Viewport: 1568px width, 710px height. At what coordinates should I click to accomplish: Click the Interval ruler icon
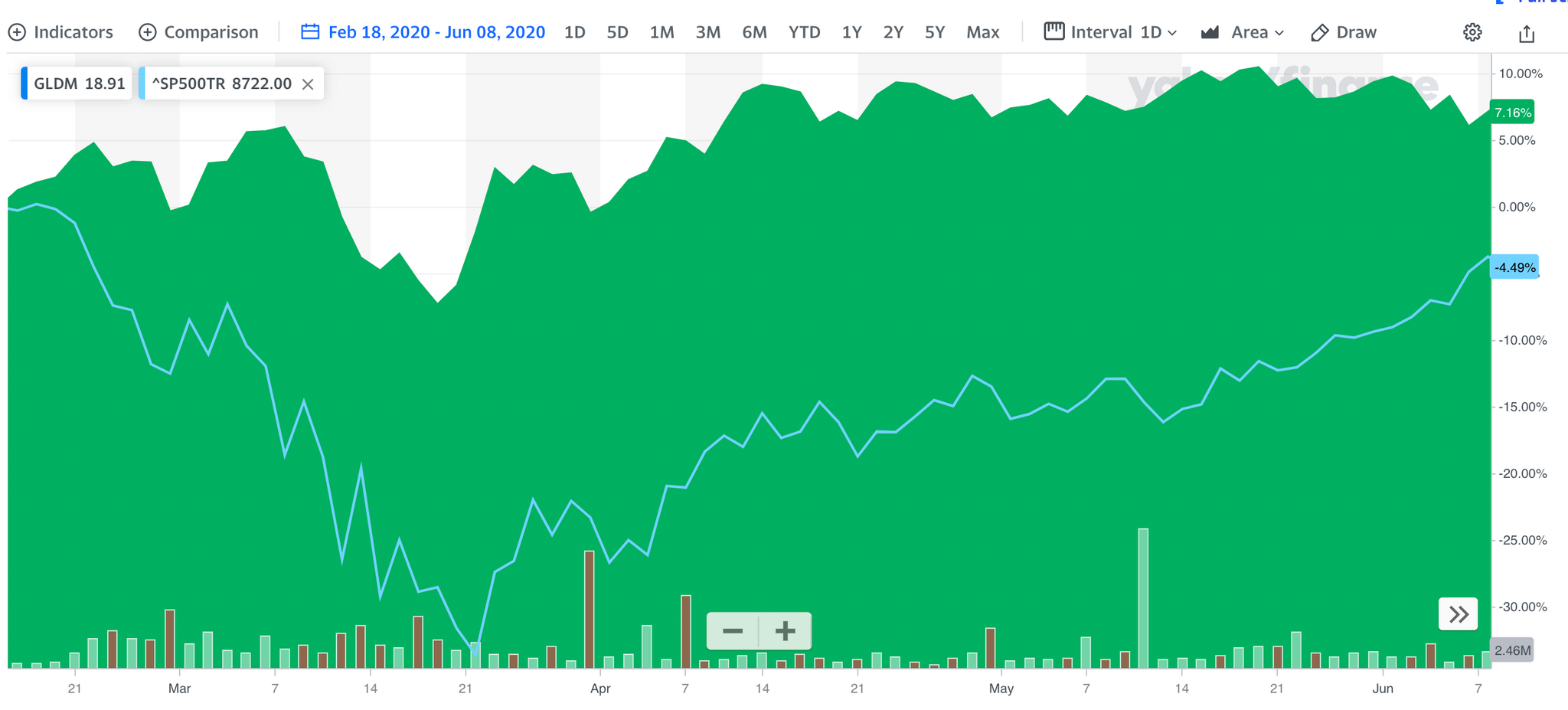(1054, 31)
